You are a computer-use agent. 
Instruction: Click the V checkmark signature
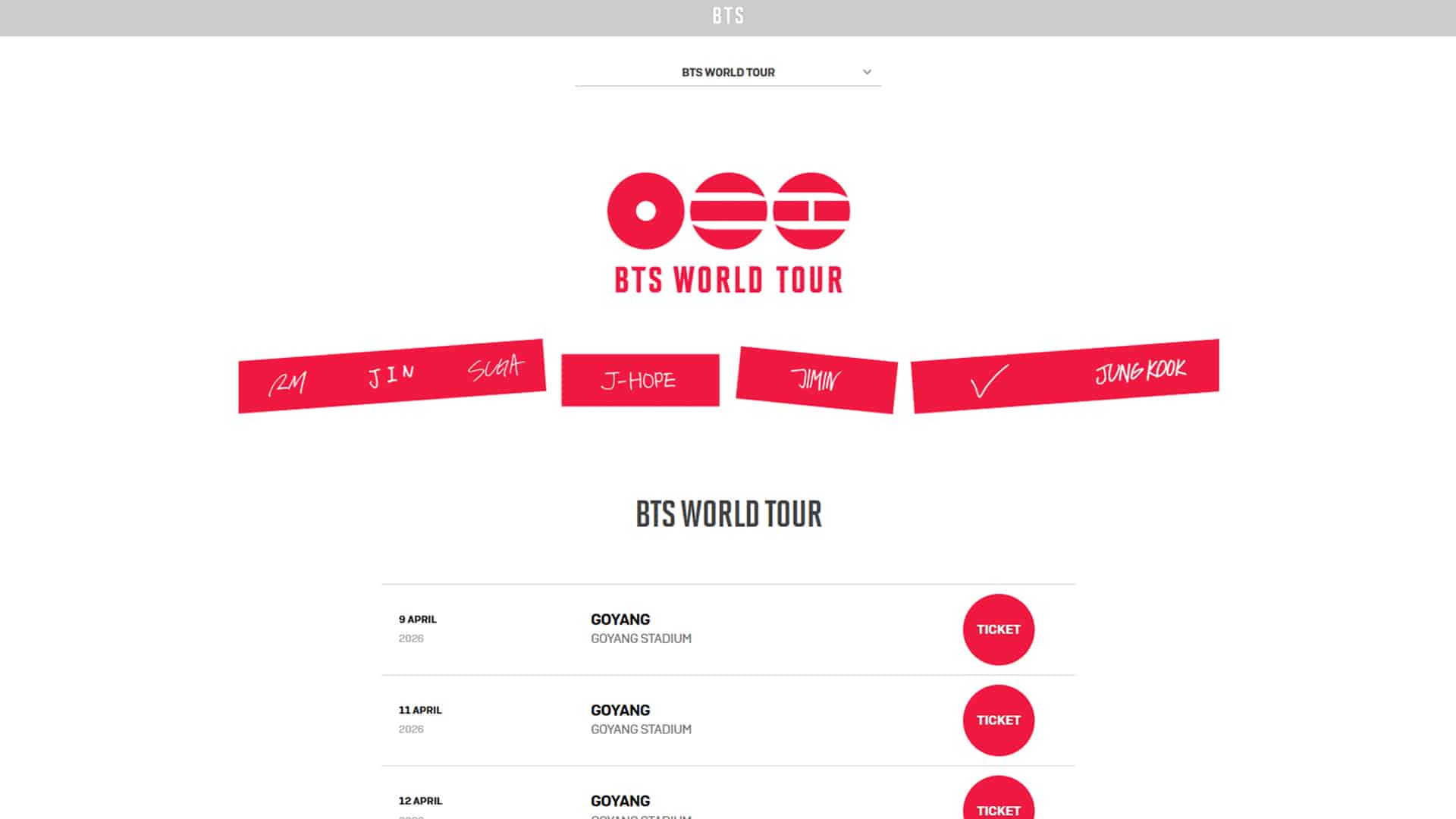[x=989, y=381]
